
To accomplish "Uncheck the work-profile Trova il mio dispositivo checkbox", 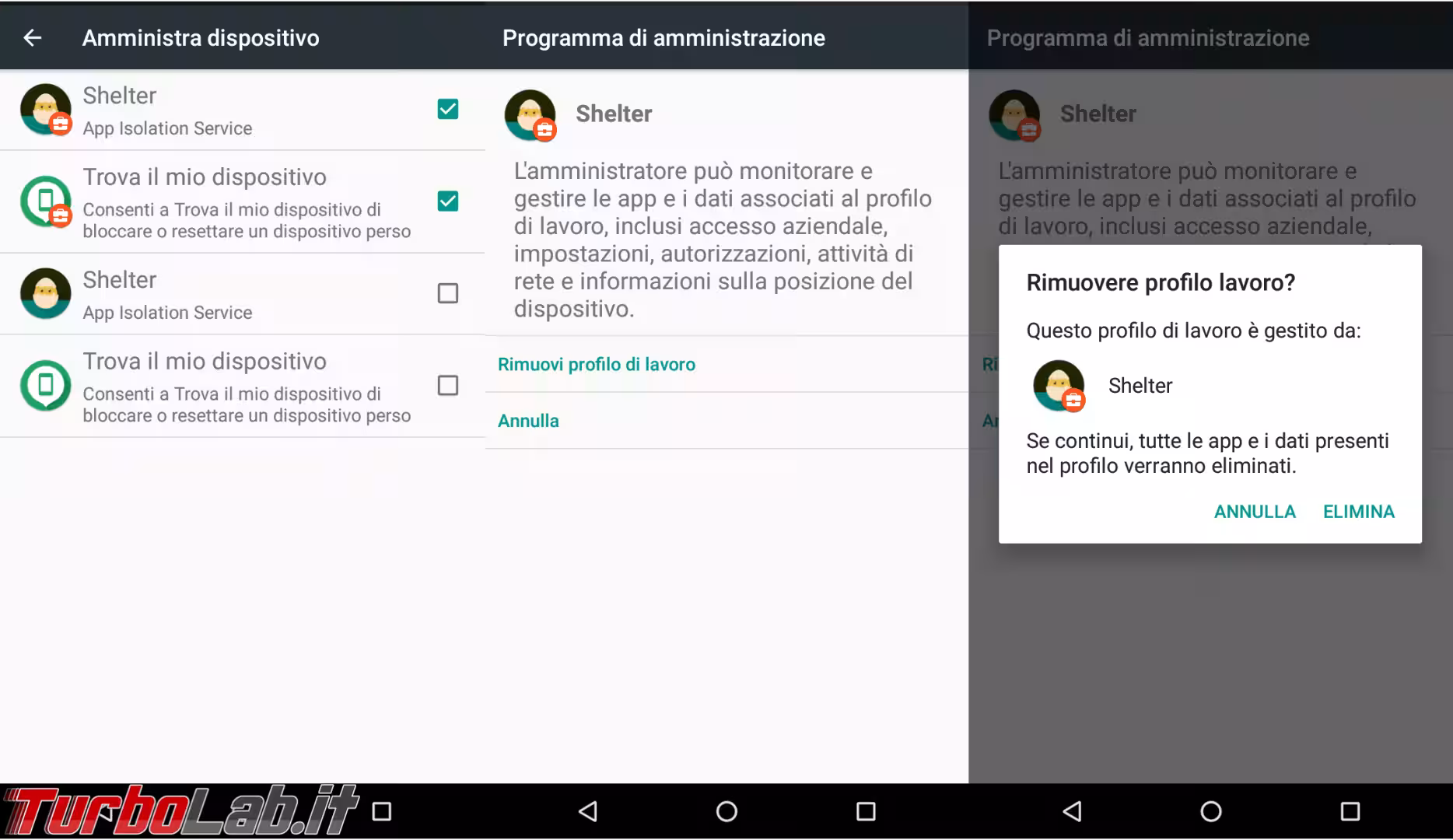I will tap(447, 201).
